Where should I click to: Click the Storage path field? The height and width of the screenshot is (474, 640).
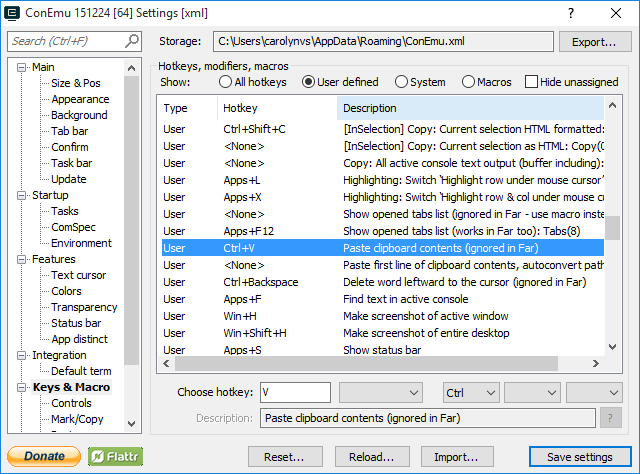(383, 42)
